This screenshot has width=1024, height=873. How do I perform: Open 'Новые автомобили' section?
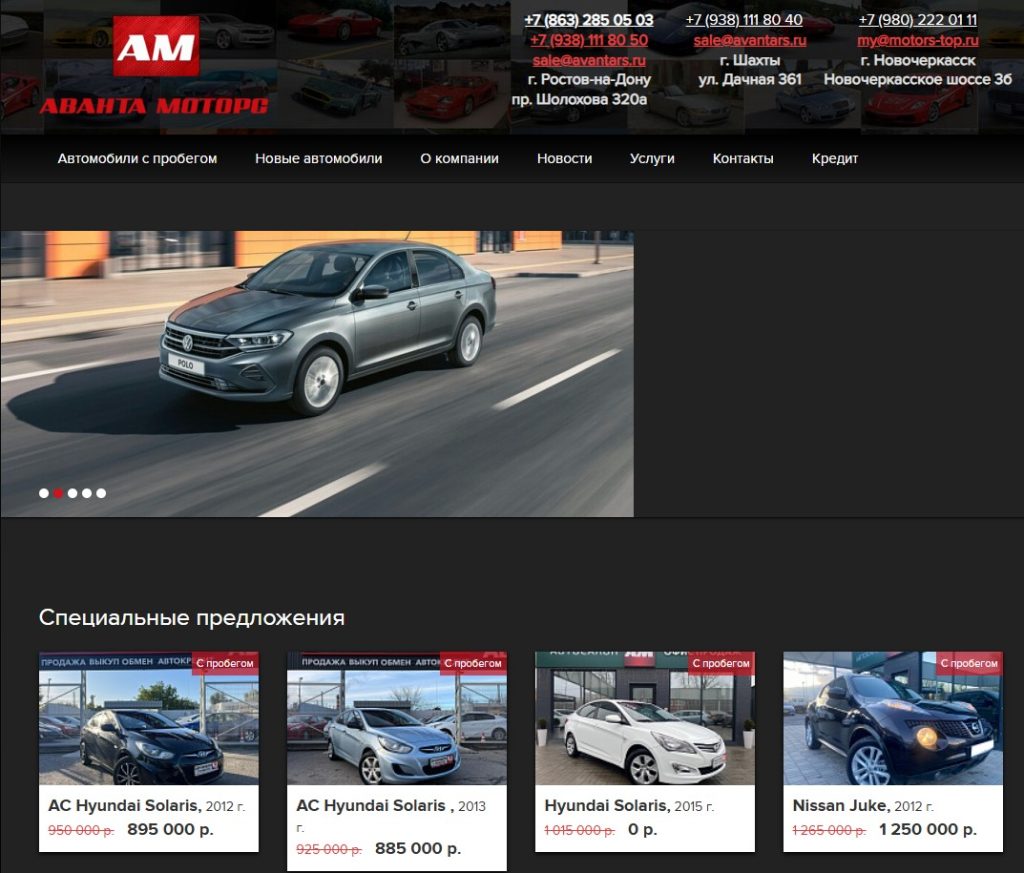pyautogui.click(x=317, y=158)
